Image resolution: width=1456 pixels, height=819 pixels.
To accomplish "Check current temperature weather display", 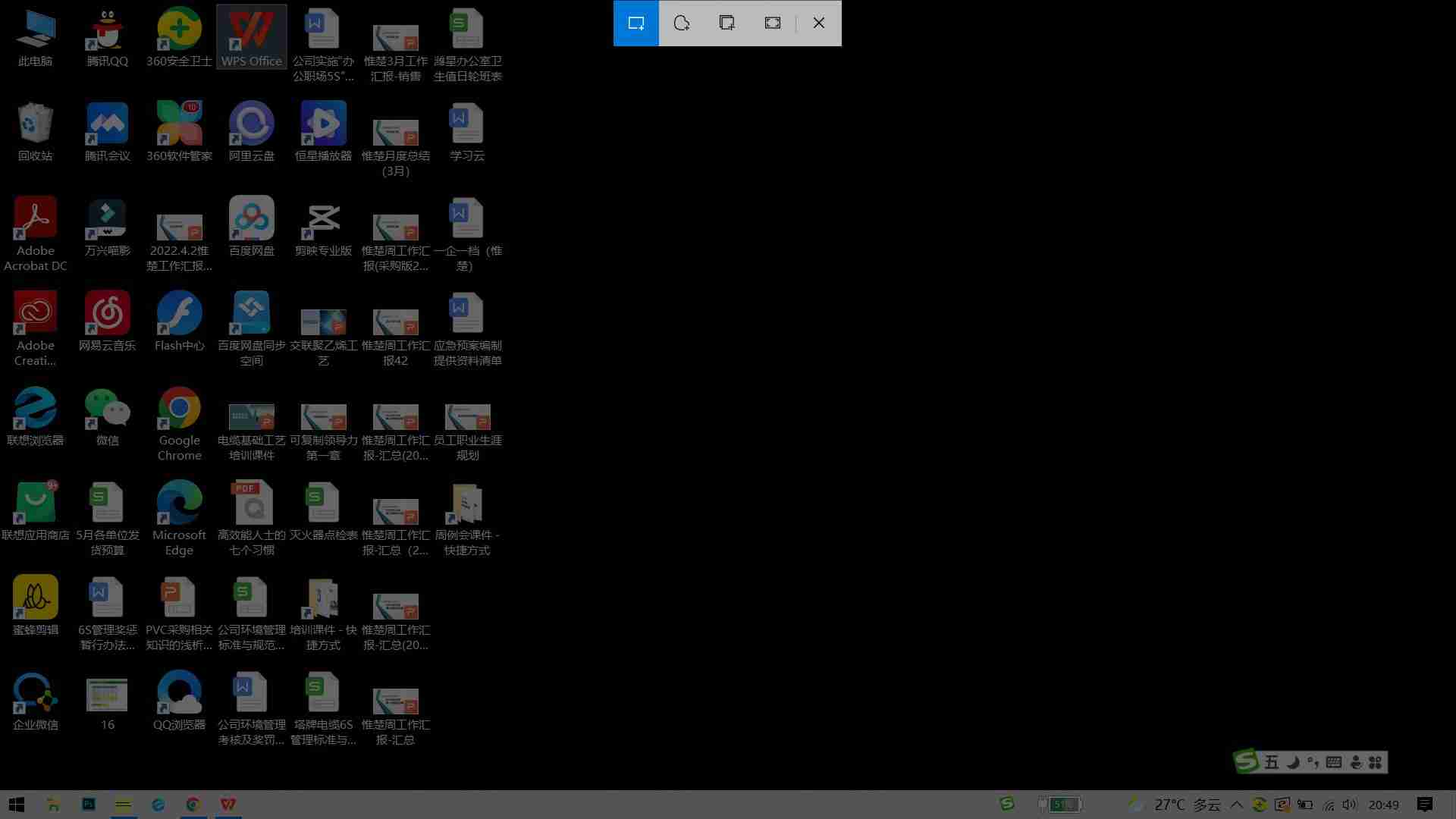I will pyautogui.click(x=1186, y=803).
